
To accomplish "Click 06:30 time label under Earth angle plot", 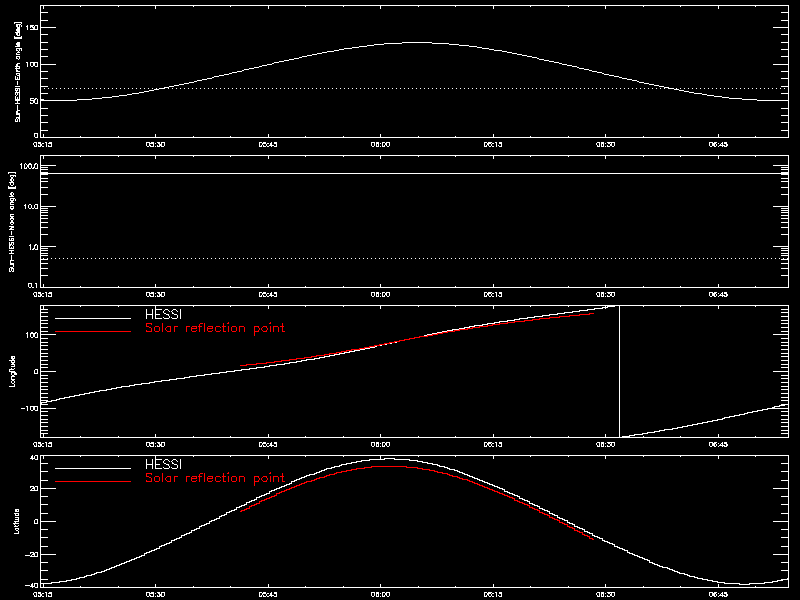I will click(605, 144).
